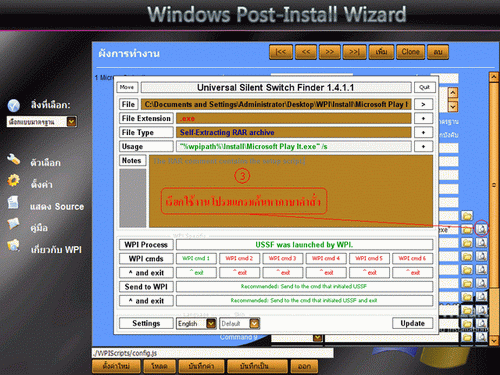Viewport: 500px width, 375px height.
Task: Click the บันทึกเป็น save-as button
Action: 257,366
